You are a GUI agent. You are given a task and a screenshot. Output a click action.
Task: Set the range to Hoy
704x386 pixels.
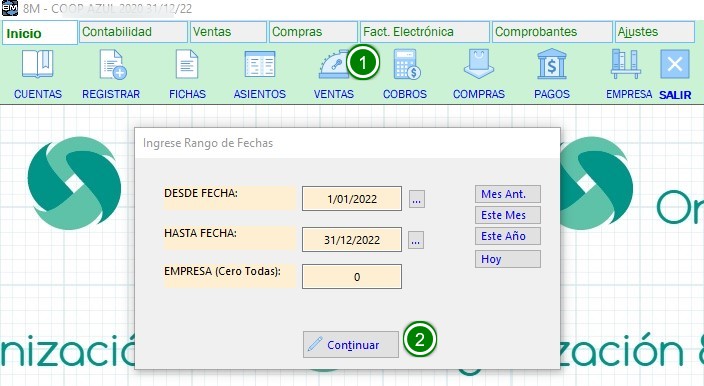tap(508, 259)
